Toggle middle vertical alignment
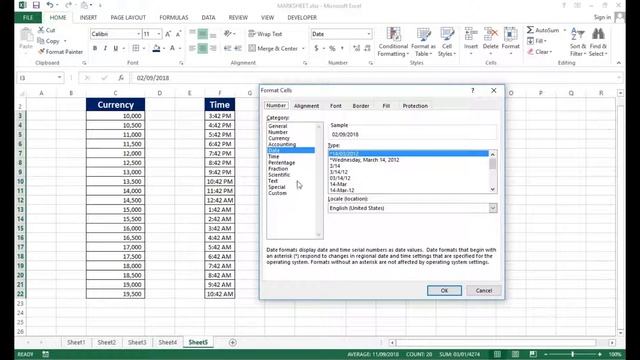640x360 pixels. point(202,34)
